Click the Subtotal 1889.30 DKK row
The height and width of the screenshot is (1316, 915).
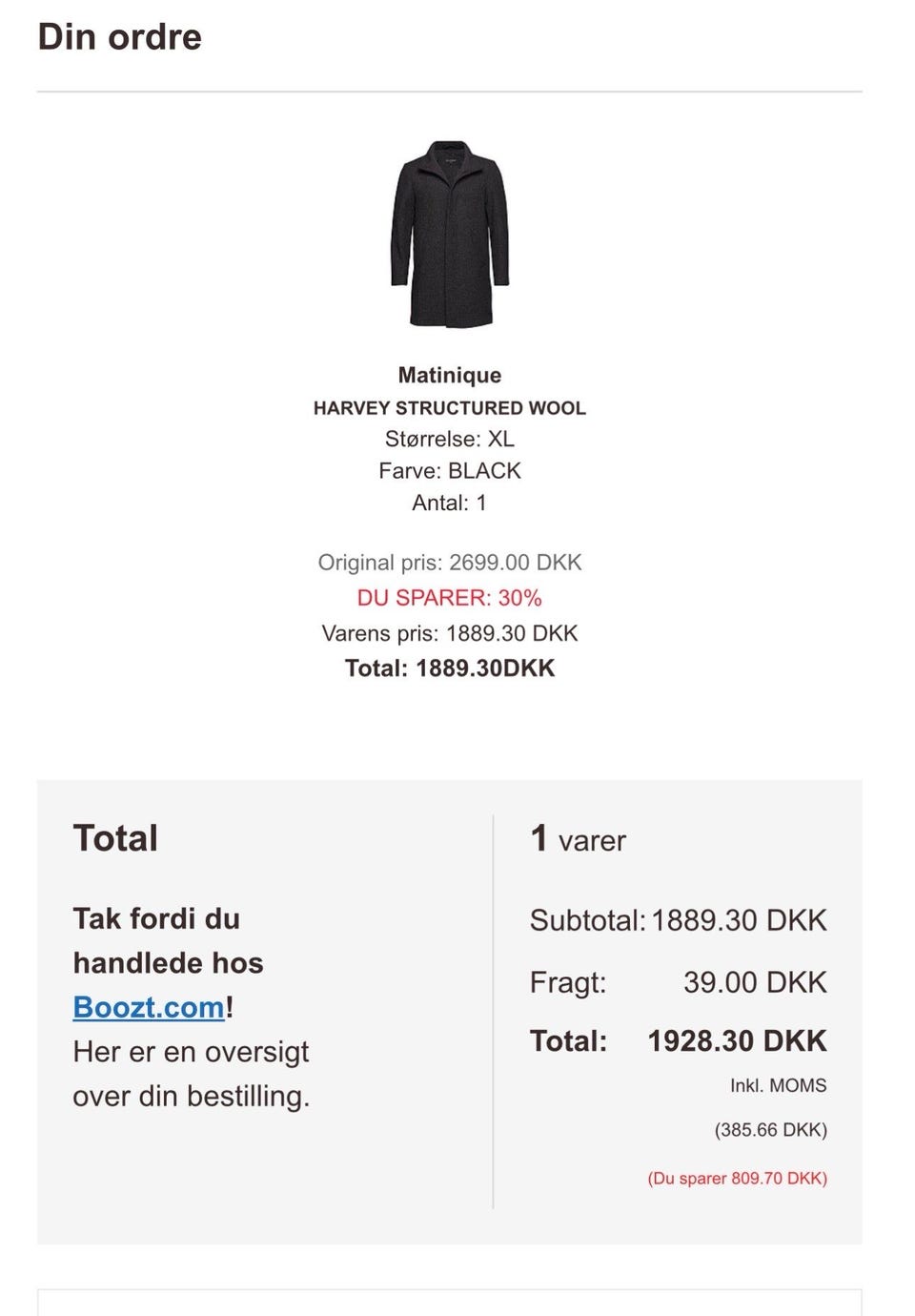(678, 920)
